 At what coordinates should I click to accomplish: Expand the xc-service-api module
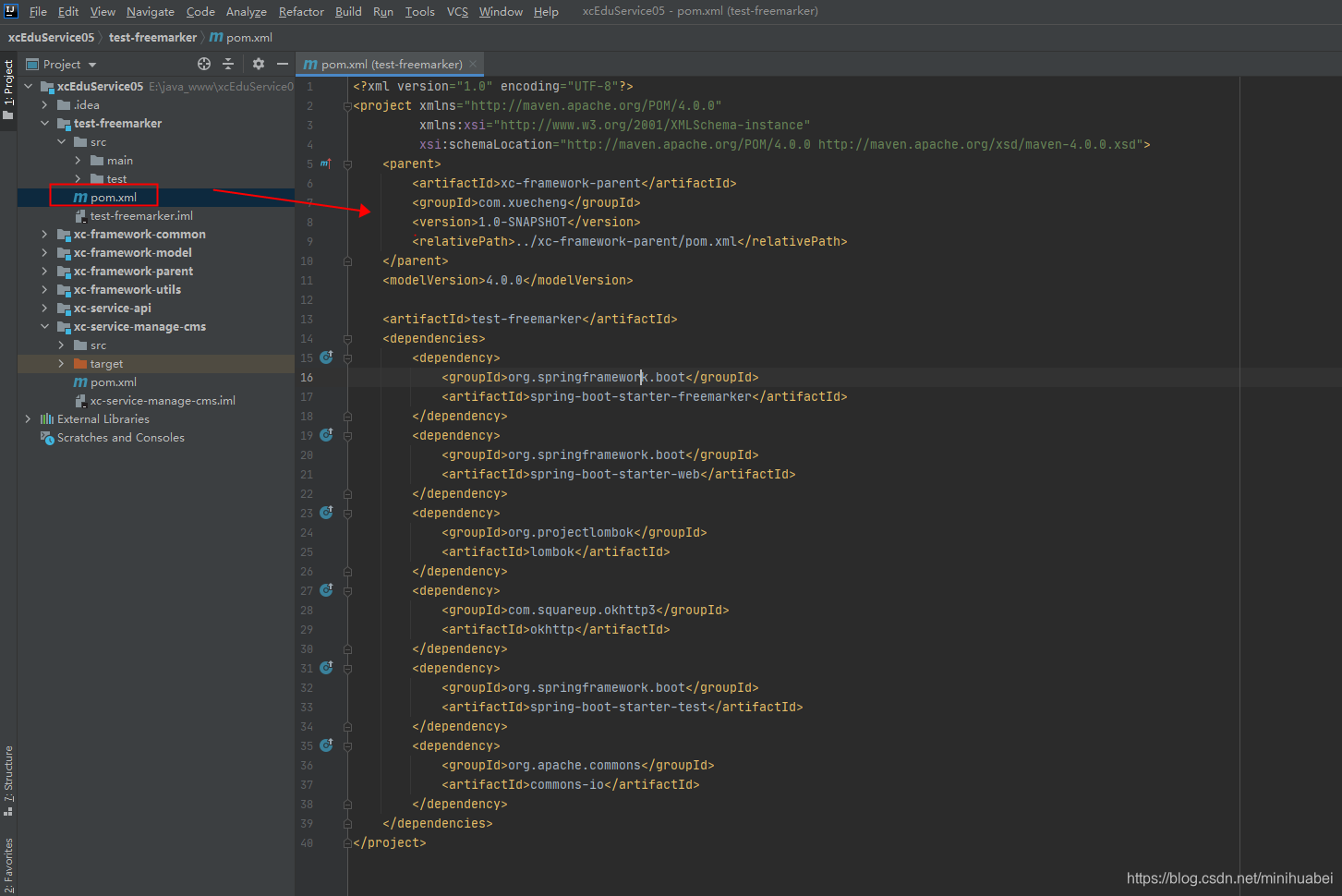[x=44, y=308]
